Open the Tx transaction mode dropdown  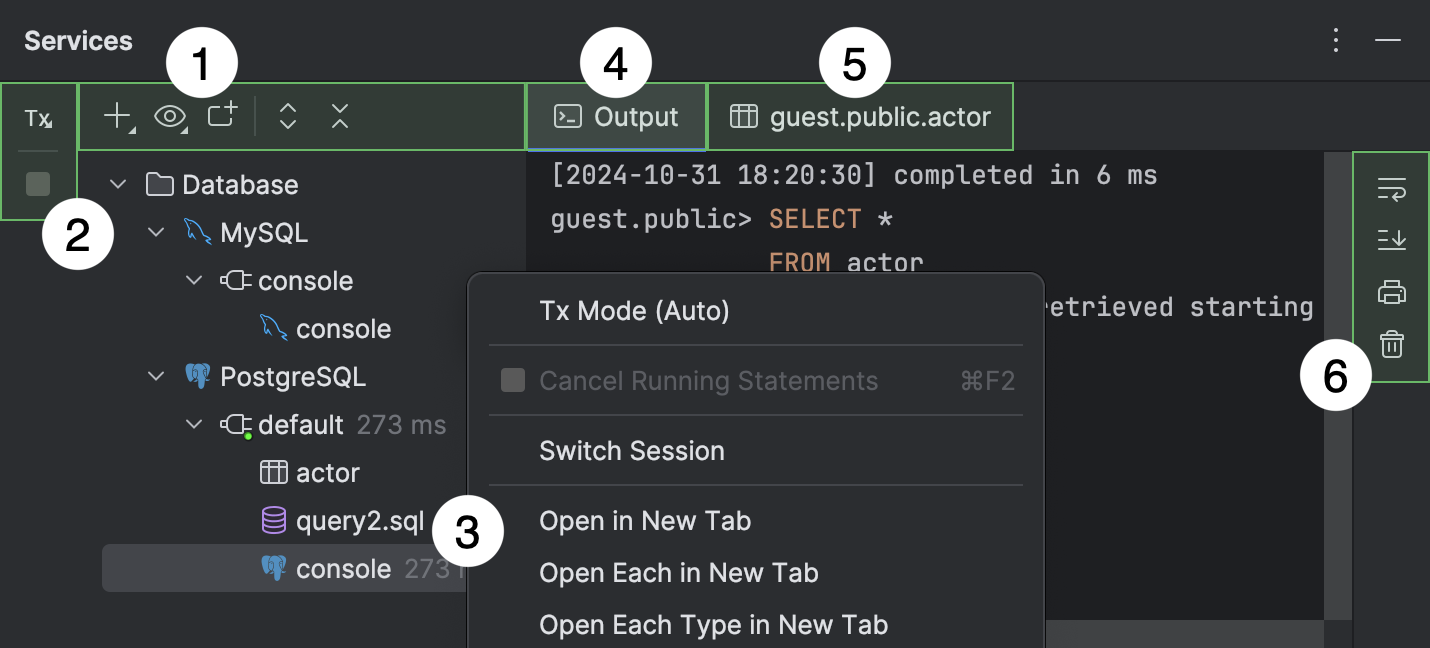pos(38,119)
